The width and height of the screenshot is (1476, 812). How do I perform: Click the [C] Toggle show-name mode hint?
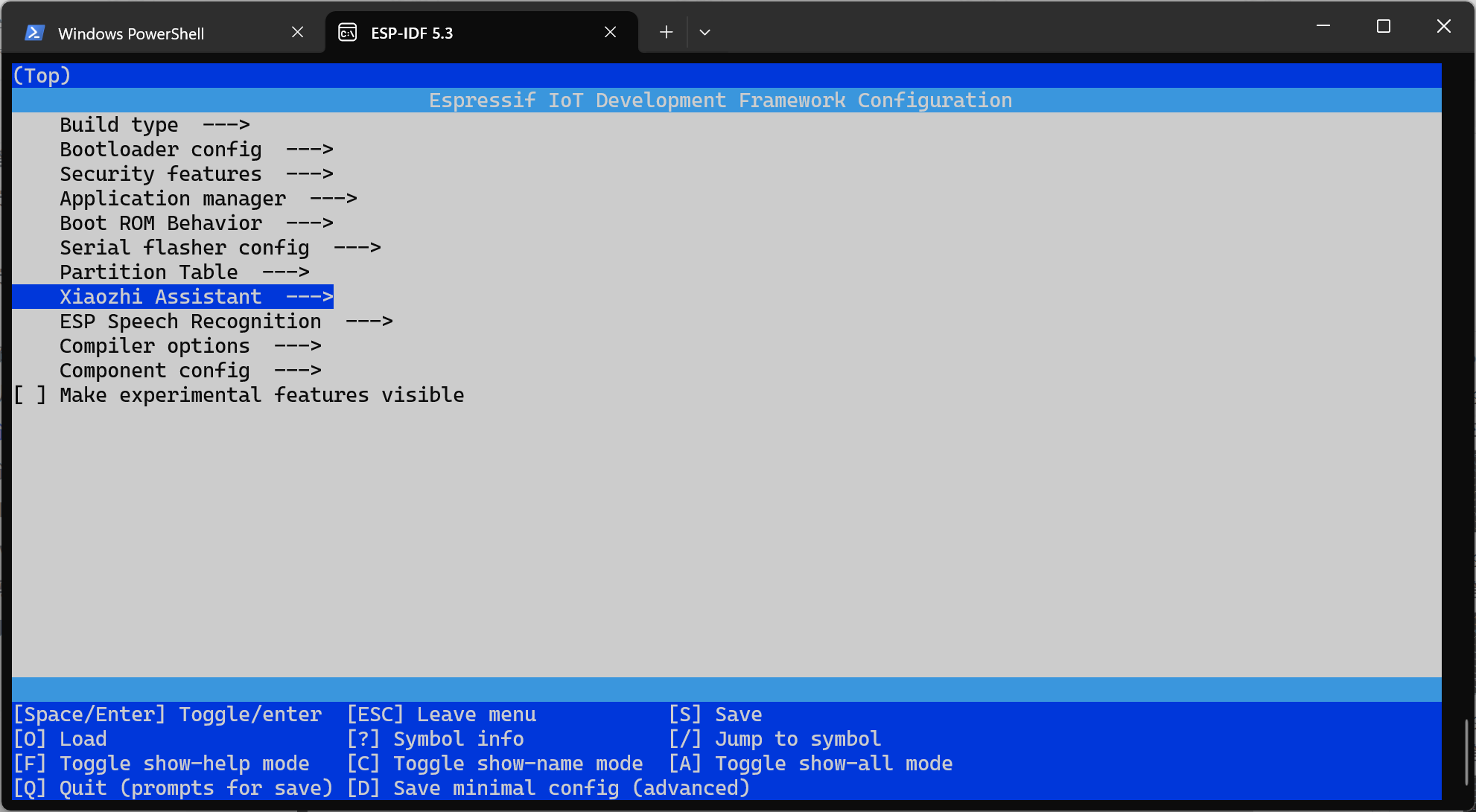pyautogui.click(x=494, y=763)
